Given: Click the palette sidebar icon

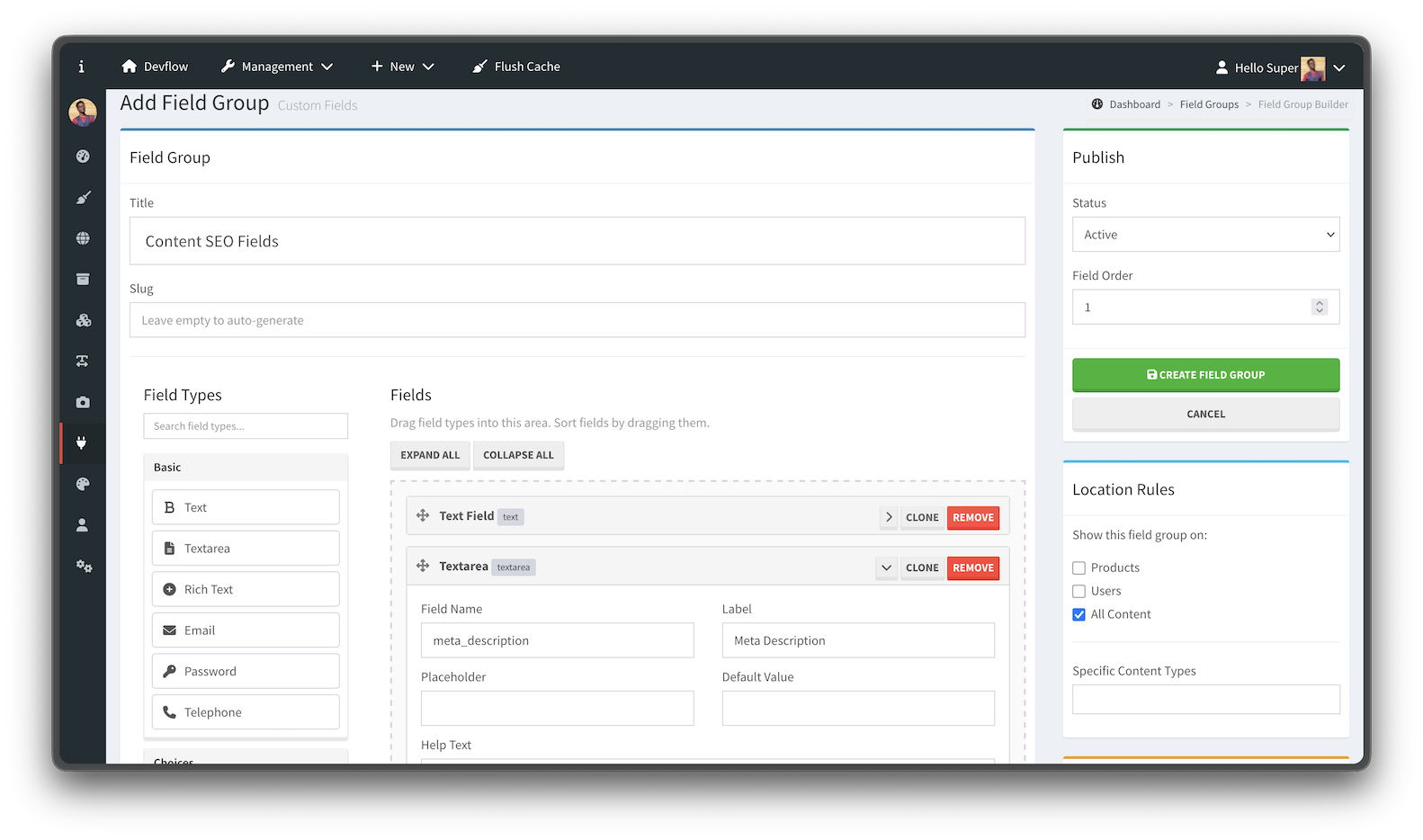Looking at the screenshot, I should [x=83, y=484].
